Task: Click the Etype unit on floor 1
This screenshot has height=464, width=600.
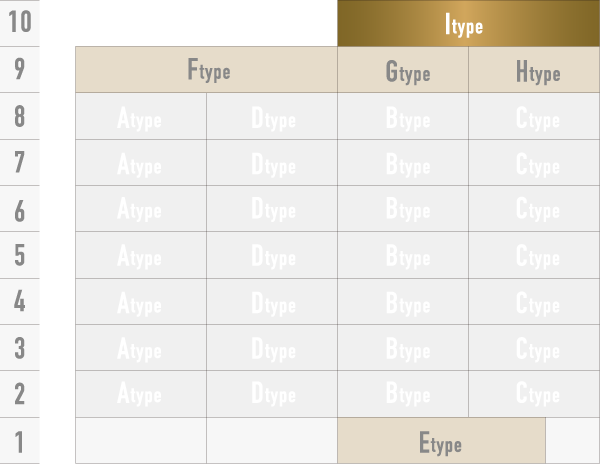Action: [x=441, y=441]
